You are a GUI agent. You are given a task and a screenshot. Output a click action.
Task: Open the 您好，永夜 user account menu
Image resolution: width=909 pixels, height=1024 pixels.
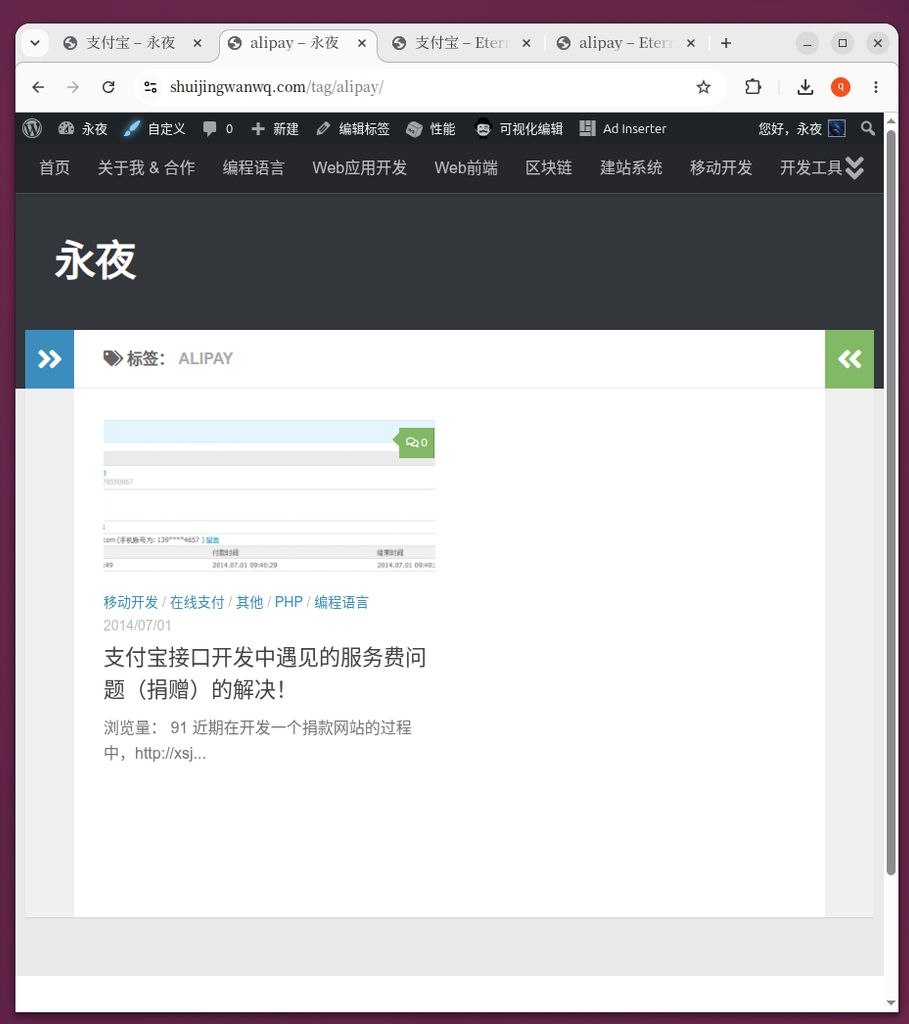click(x=802, y=129)
